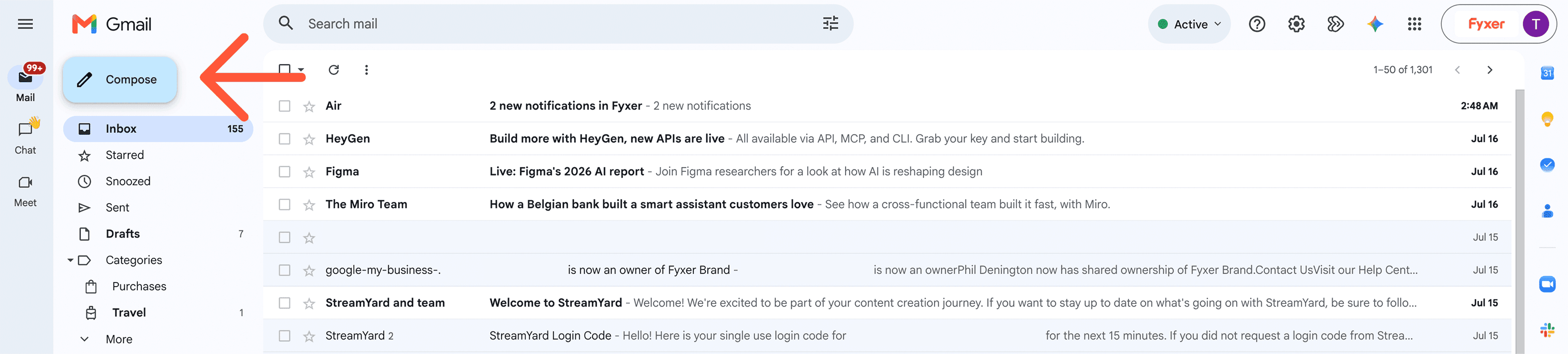Viewport: 1568px width, 354px height.
Task: Open the Belgian bank Miro email
Action: (887, 204)
